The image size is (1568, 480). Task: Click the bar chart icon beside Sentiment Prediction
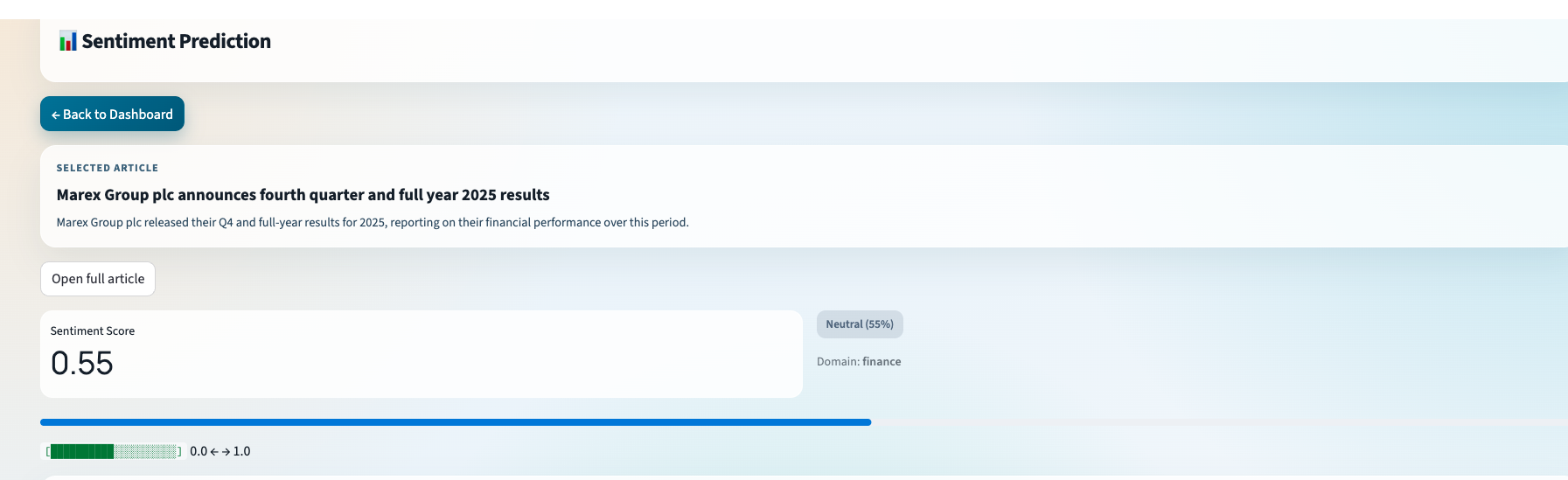[x=67, y=41]
